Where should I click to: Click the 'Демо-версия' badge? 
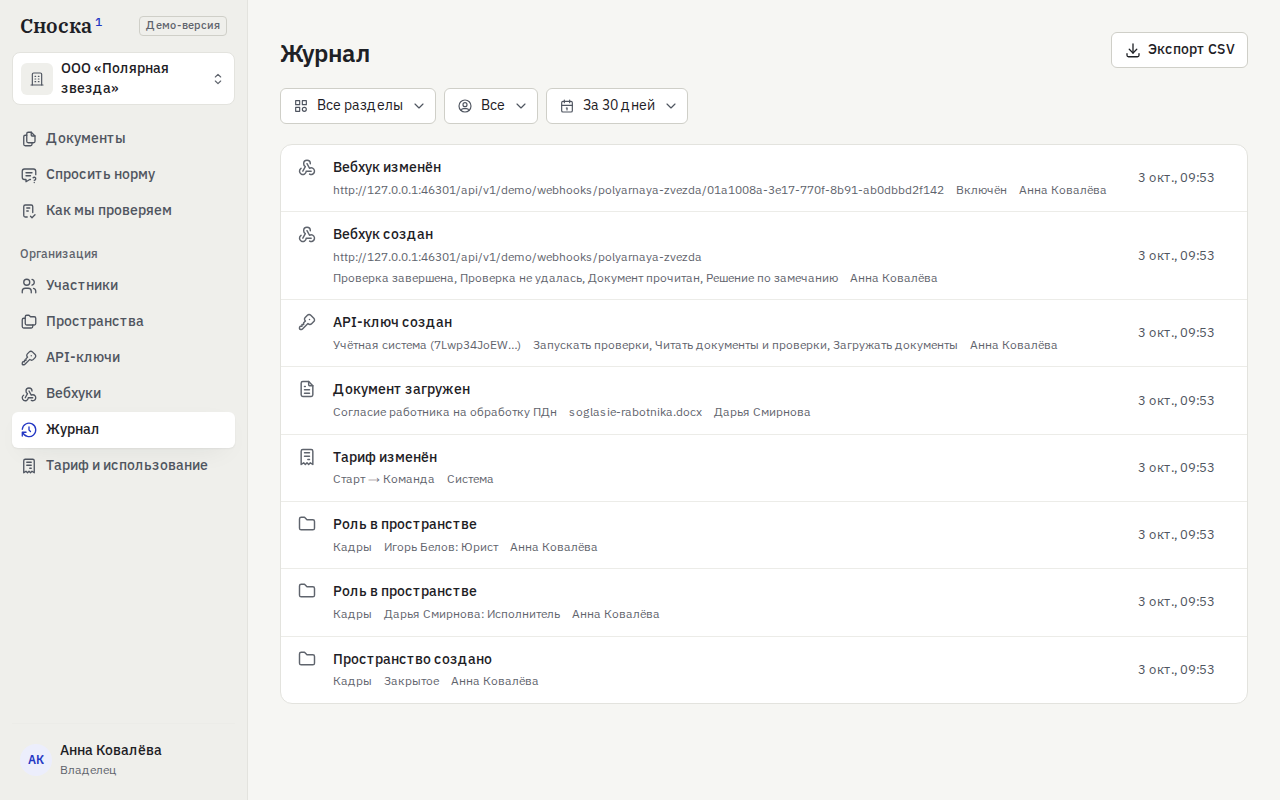[183, 26]
